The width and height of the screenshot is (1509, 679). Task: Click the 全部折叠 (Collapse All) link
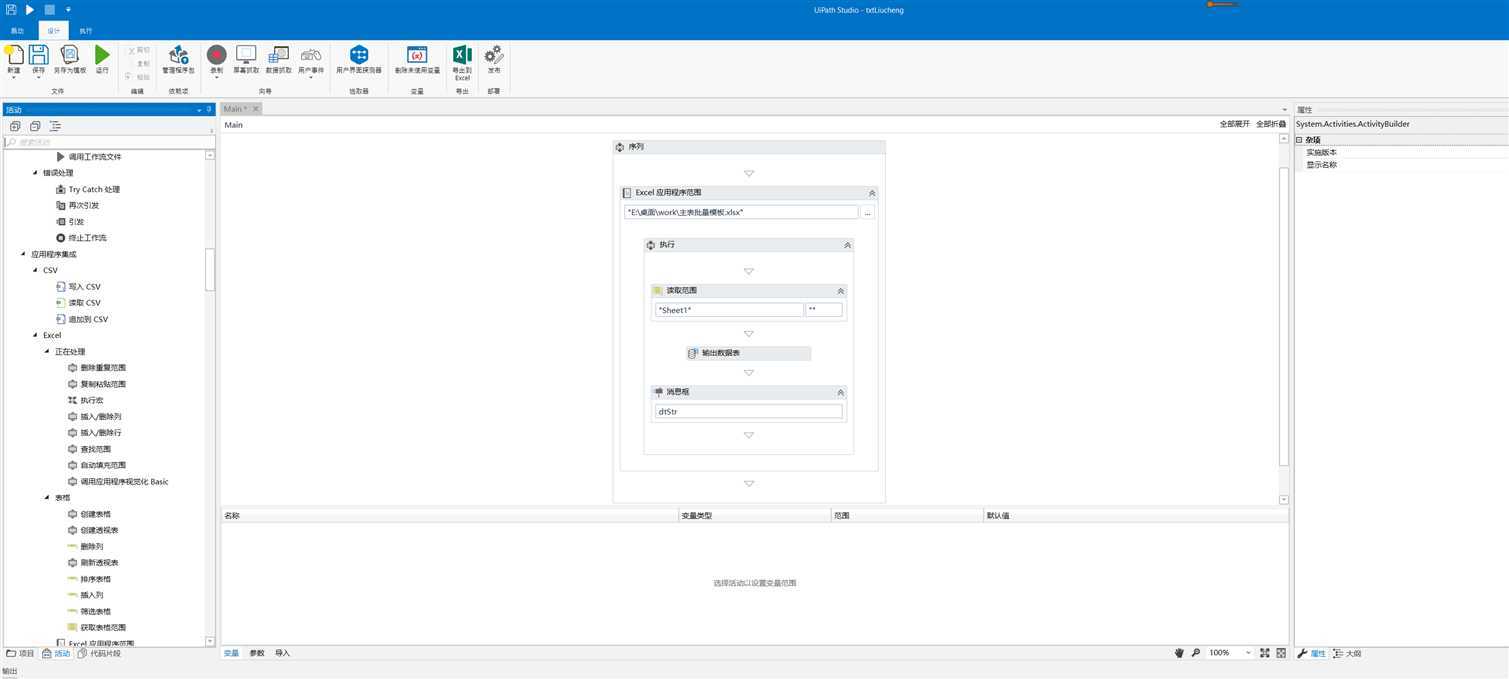tap(1271, 124)
